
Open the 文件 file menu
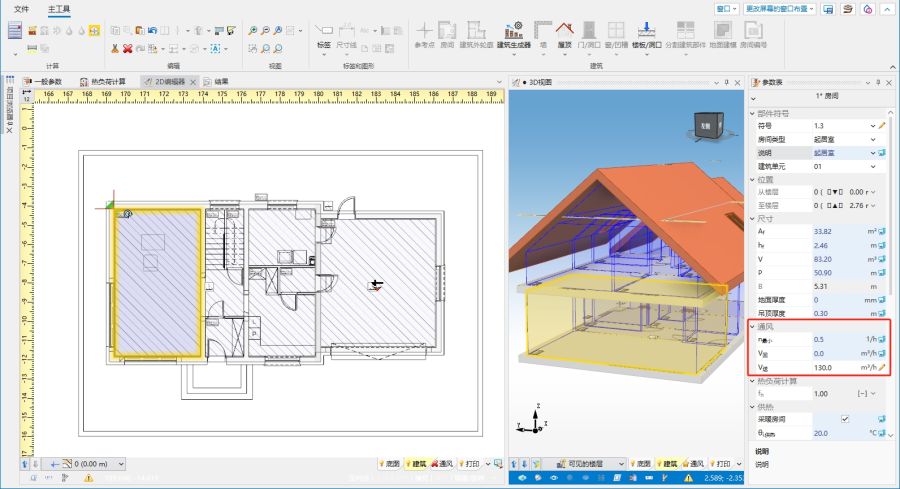21,8
